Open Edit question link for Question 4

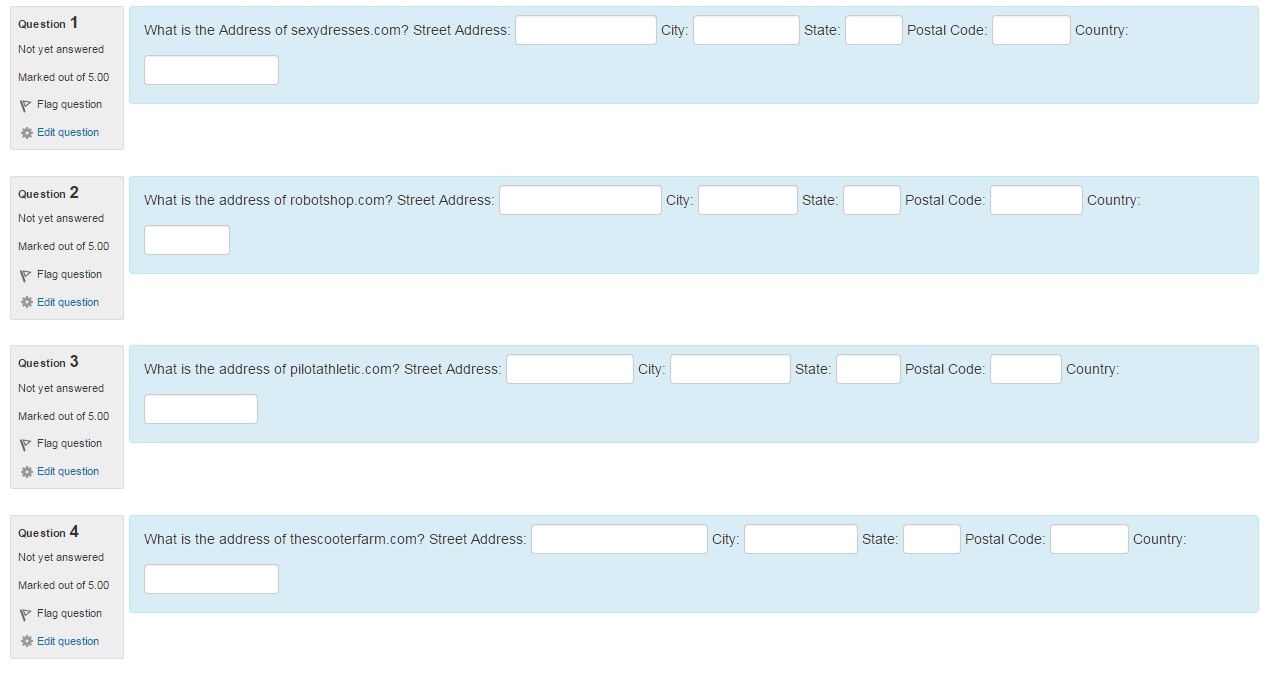68,641
